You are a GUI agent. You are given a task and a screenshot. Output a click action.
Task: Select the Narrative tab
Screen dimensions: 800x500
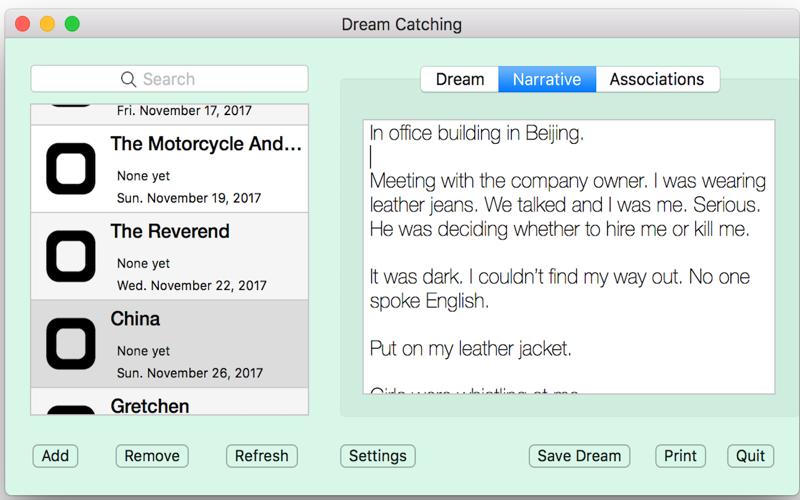547,79
